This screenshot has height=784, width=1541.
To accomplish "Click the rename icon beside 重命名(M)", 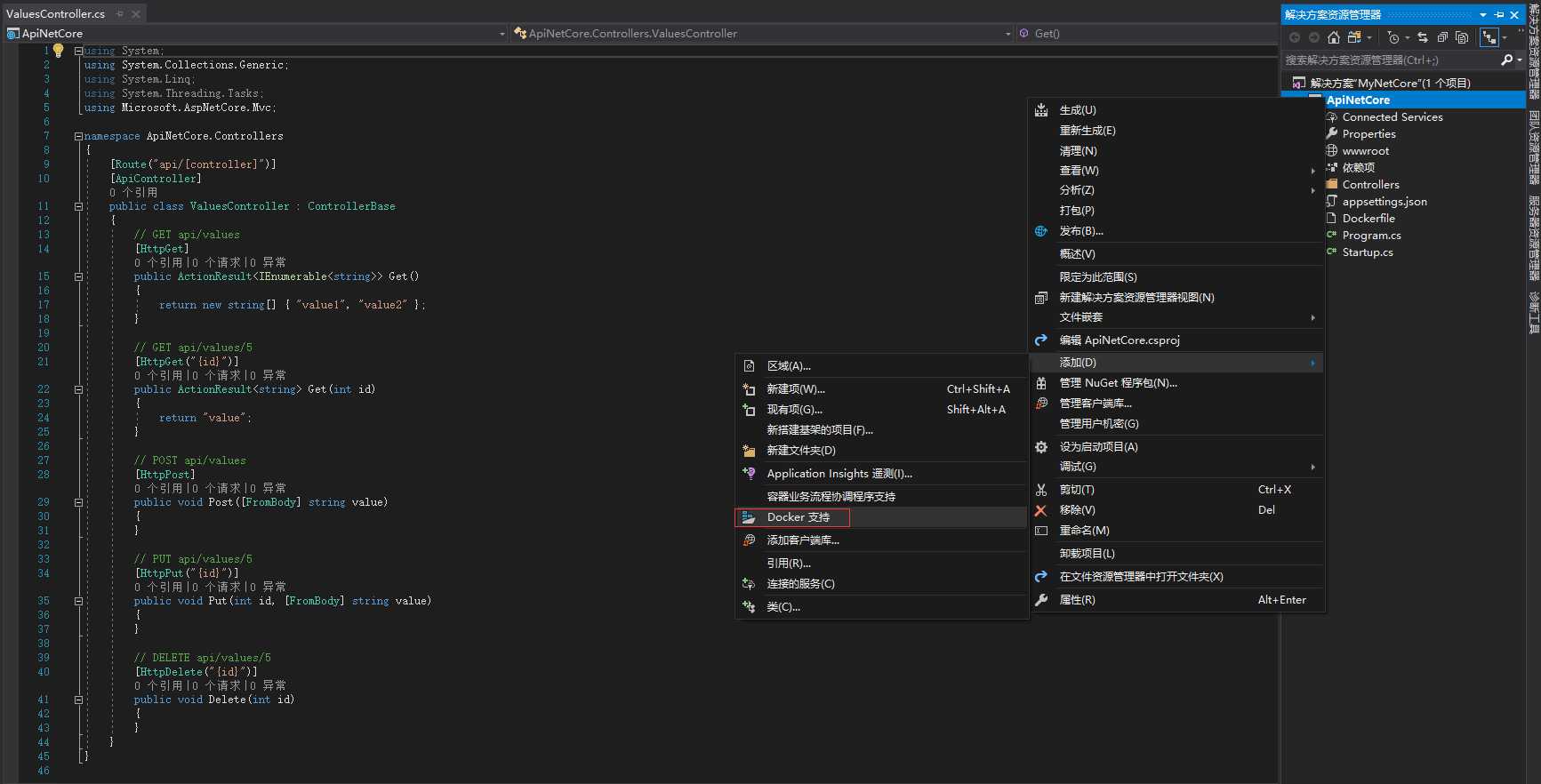I will click(1041, 531).
